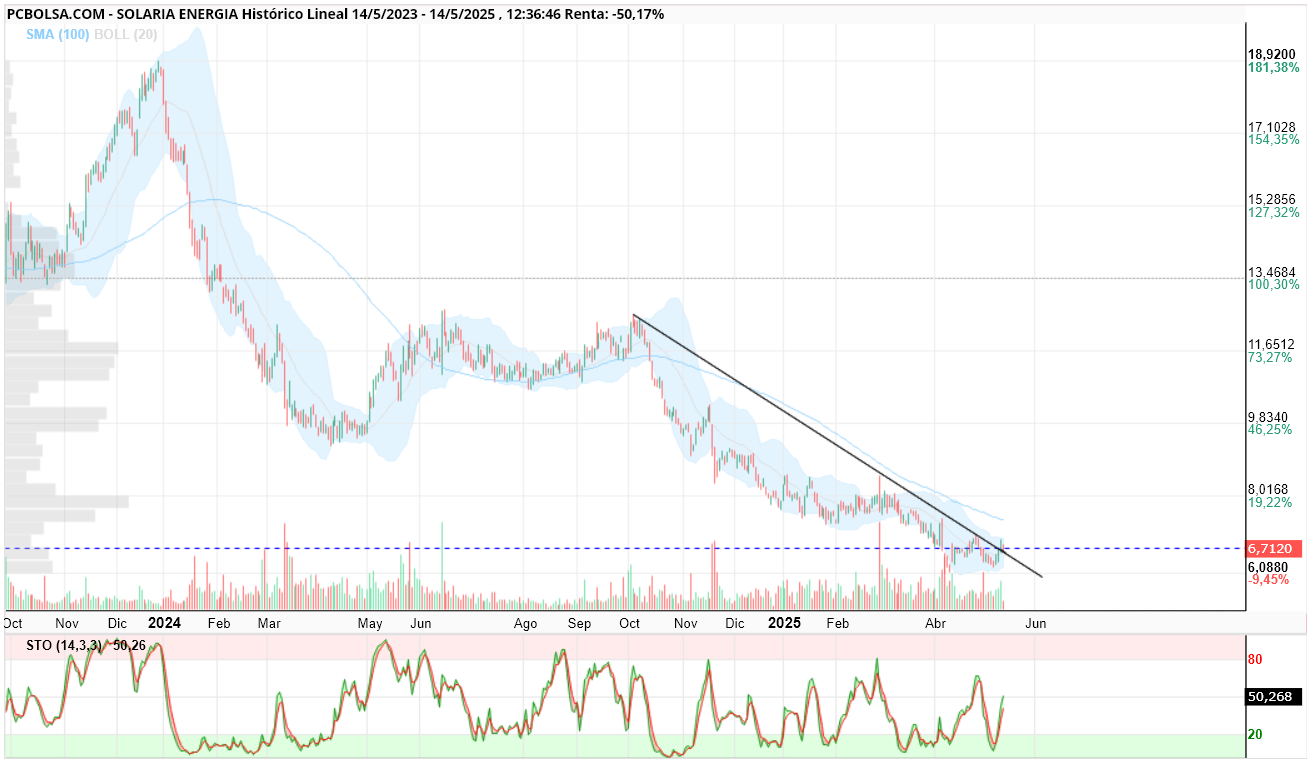Click the 100,30% percentage label
Screen dimensions: 1311x763
pos(1274,285)
